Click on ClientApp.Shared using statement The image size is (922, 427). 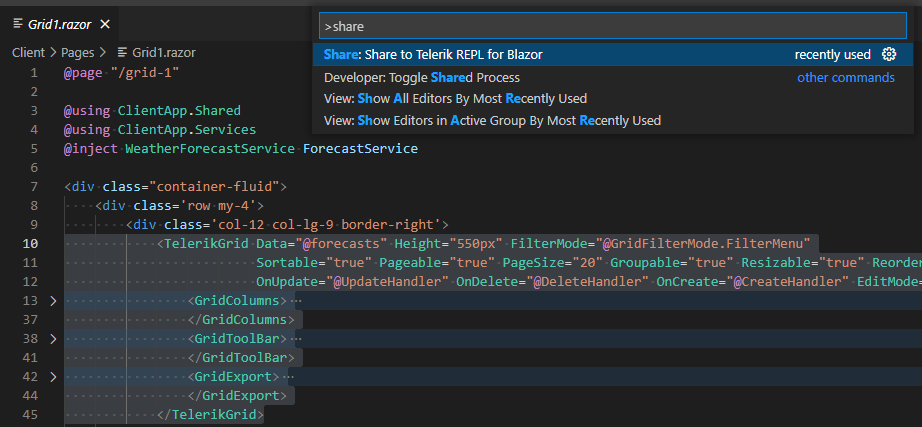[x=179, y=111]
